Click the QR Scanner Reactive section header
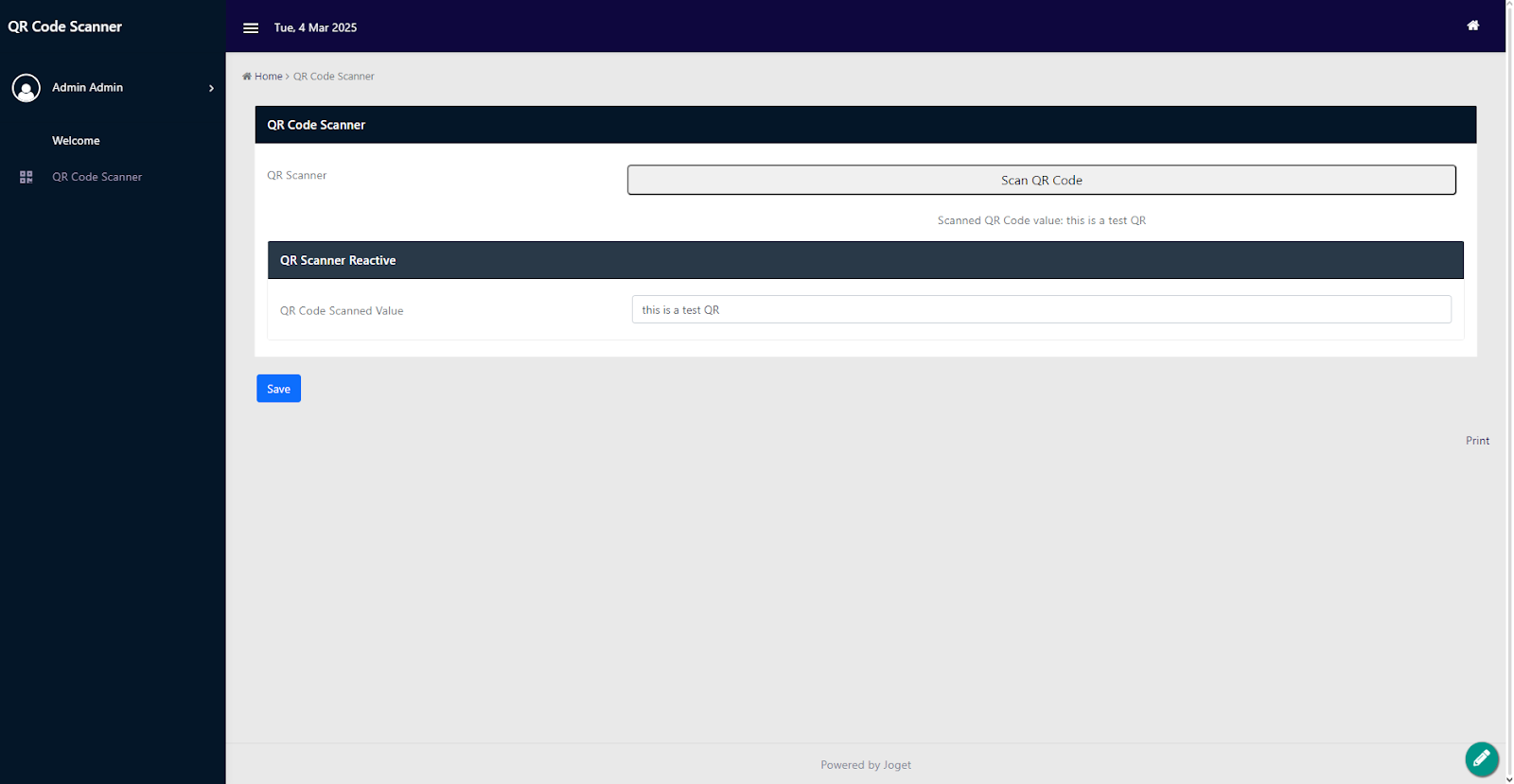1514x784 pixels. click(x=865, y=260)
